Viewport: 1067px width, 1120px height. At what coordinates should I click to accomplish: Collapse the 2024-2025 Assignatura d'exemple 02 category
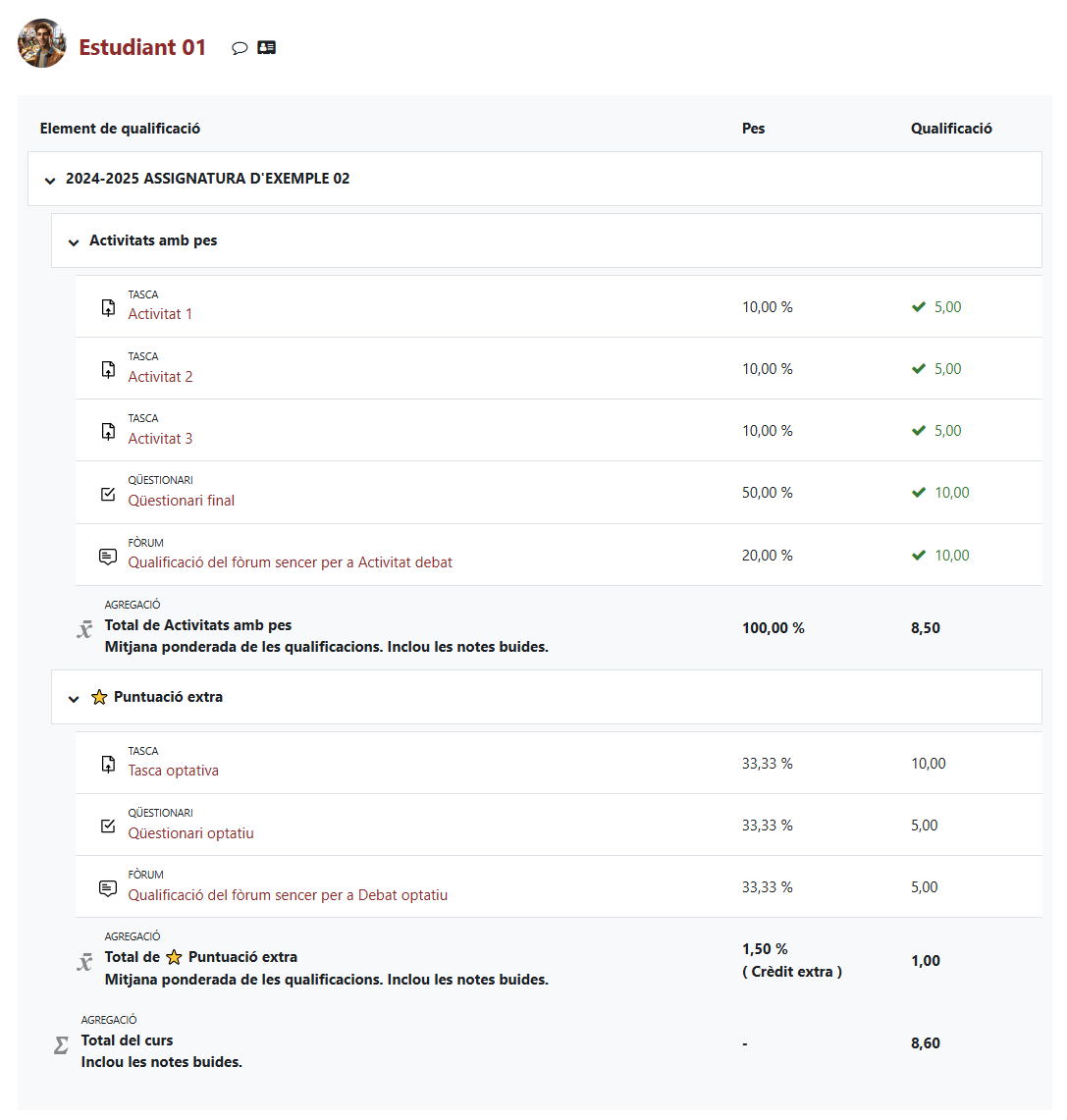(50, 180)
